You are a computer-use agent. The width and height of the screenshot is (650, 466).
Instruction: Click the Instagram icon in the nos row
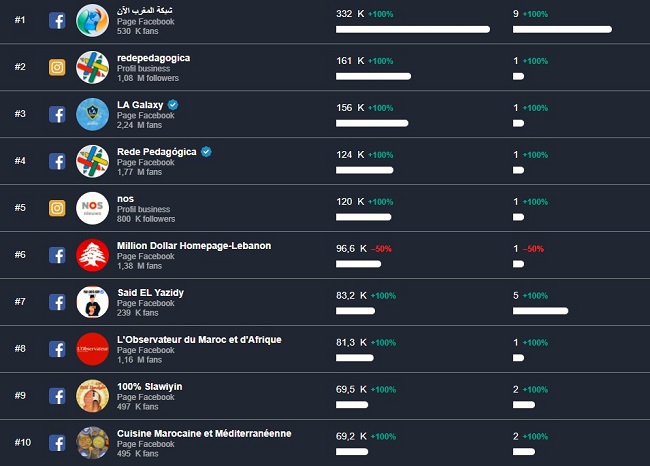pyautogui.click(x=57, y=208)
